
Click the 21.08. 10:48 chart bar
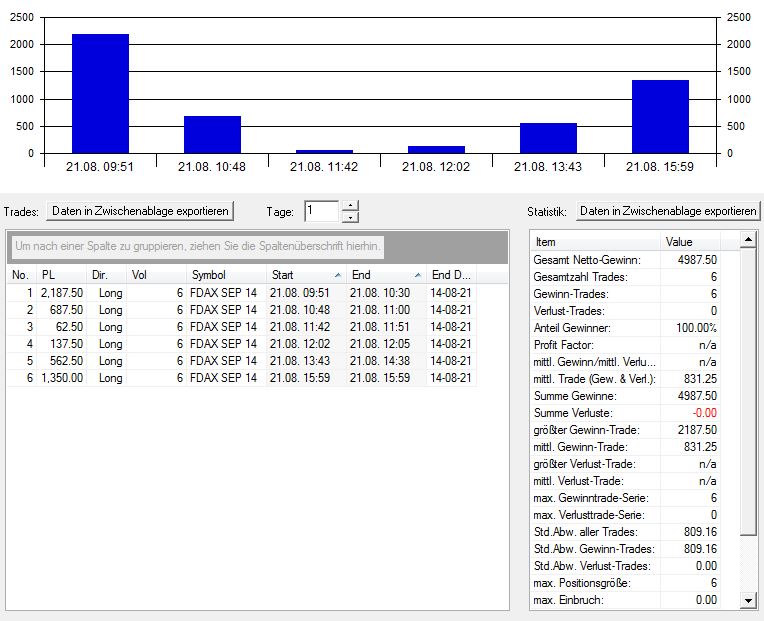pos(212,135)
